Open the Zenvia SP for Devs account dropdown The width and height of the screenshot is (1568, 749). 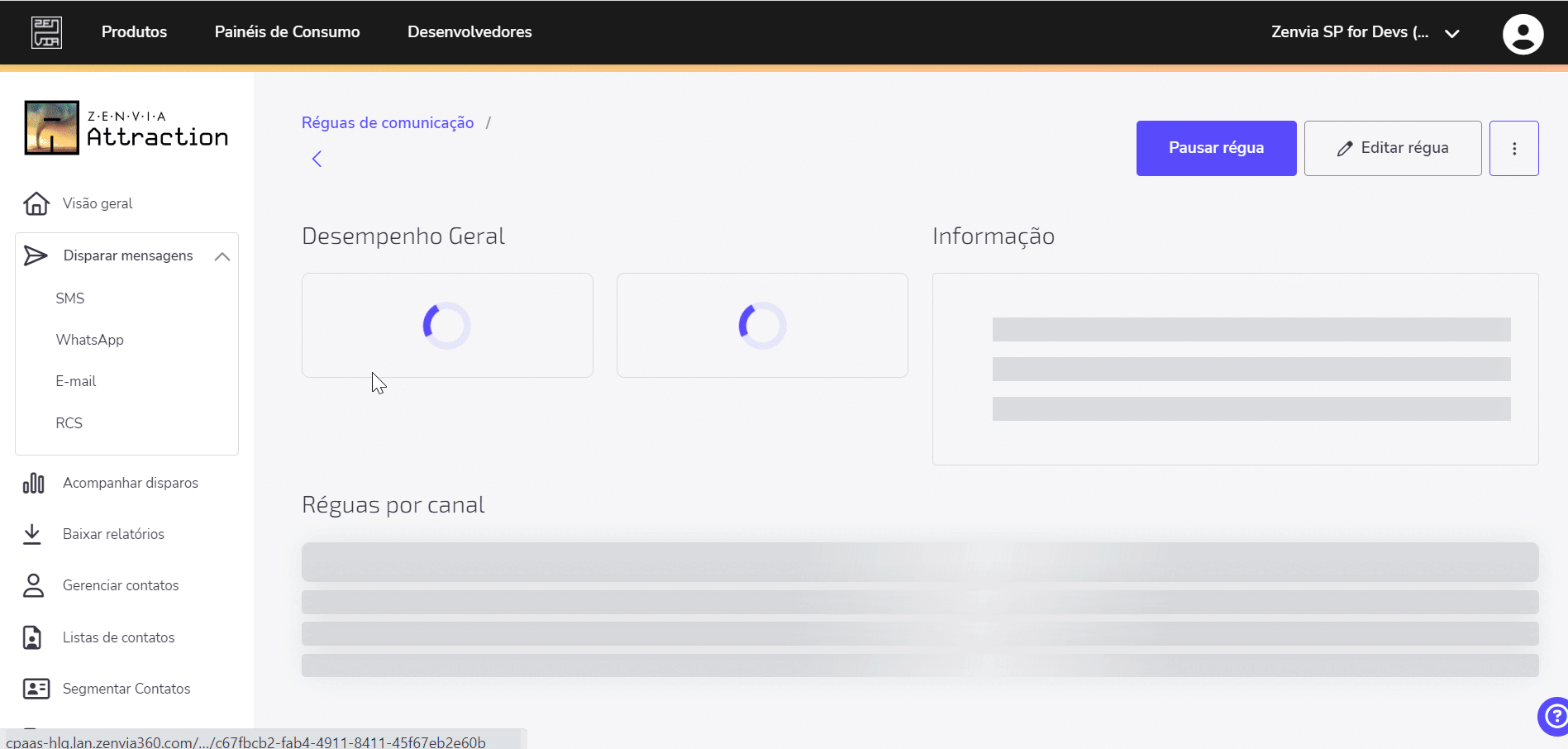pos(1365,32)
